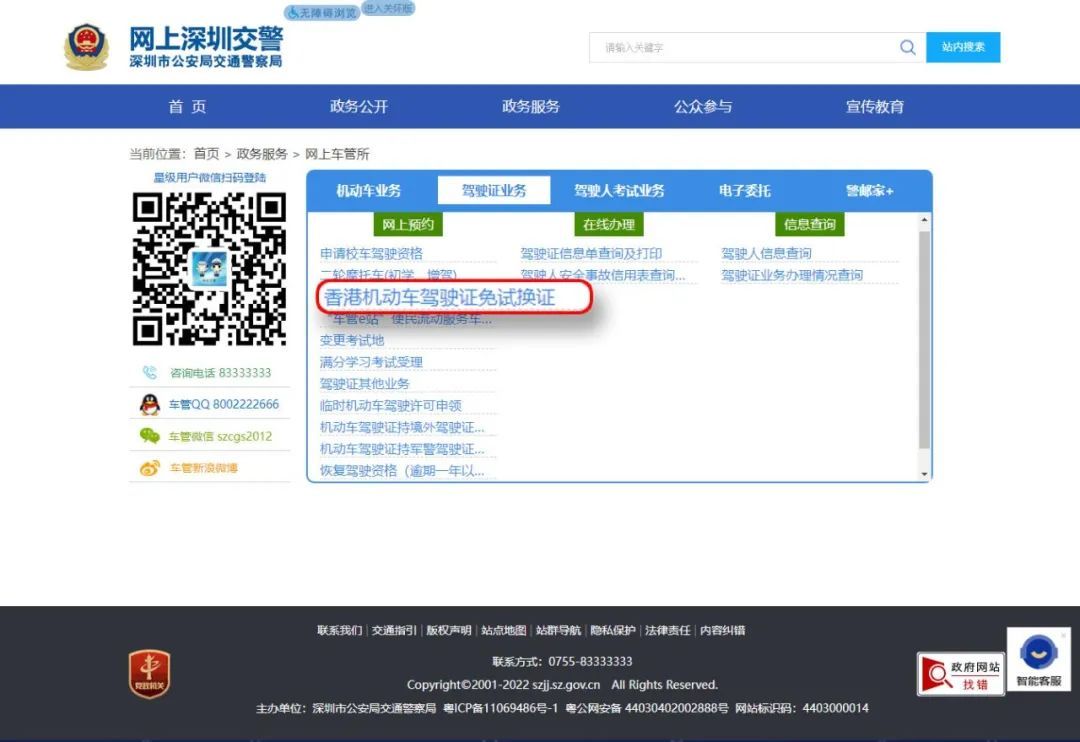Click the police badge logo
Viewport: 1080px width, 742px height.
coord(86,47)
